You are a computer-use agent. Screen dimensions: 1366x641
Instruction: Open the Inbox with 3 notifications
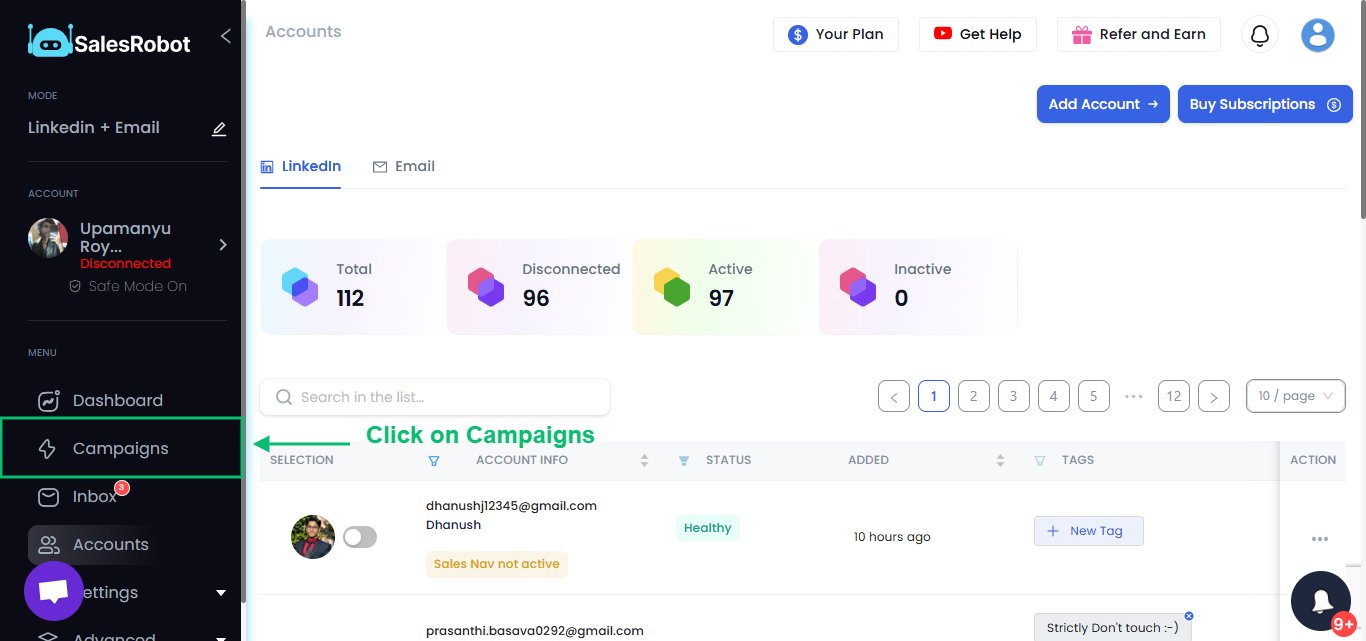point(95,496)
